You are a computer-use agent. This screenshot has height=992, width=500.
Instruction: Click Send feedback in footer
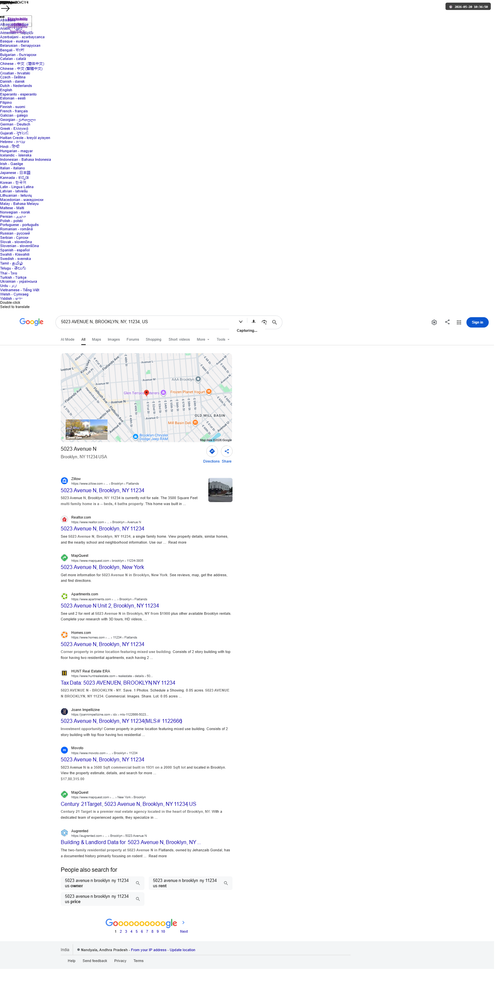(95, 961)
